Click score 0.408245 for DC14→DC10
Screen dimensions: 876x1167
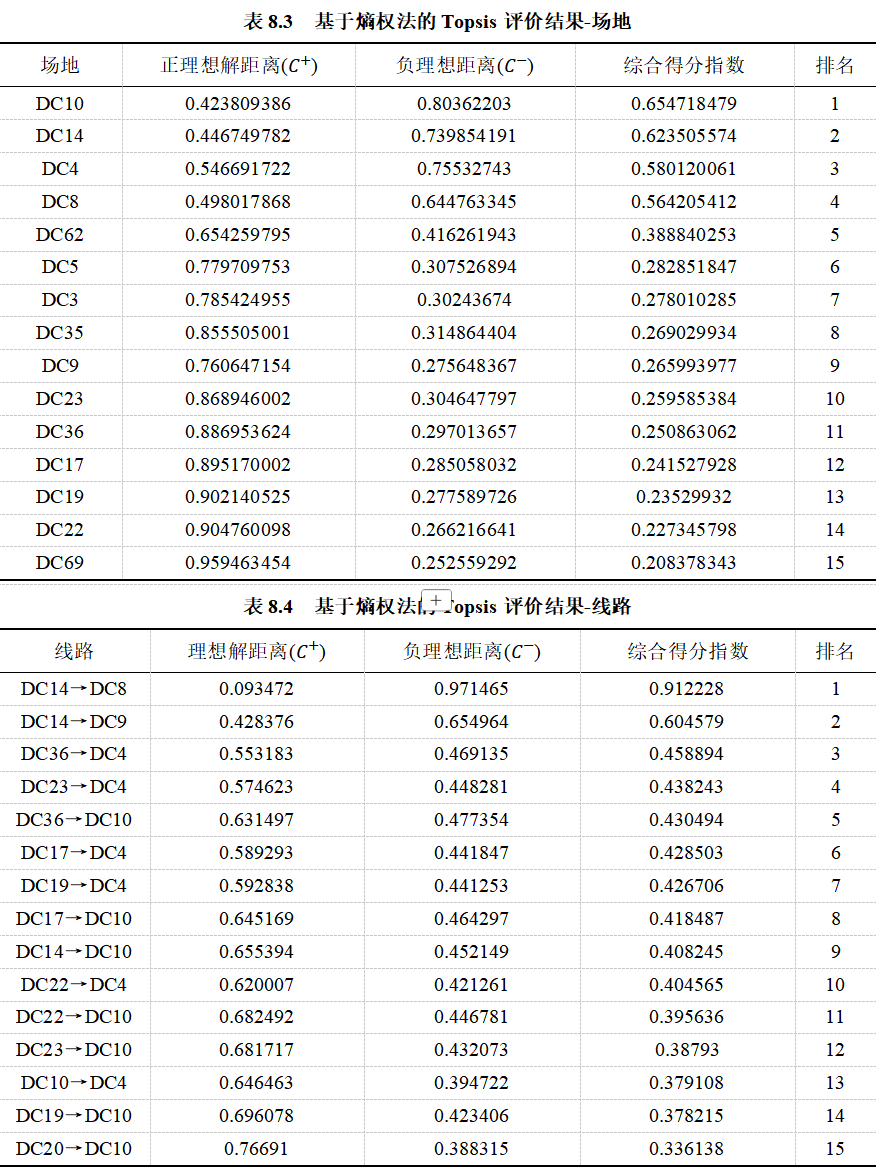pyautogui.click(x=686, y=952)
